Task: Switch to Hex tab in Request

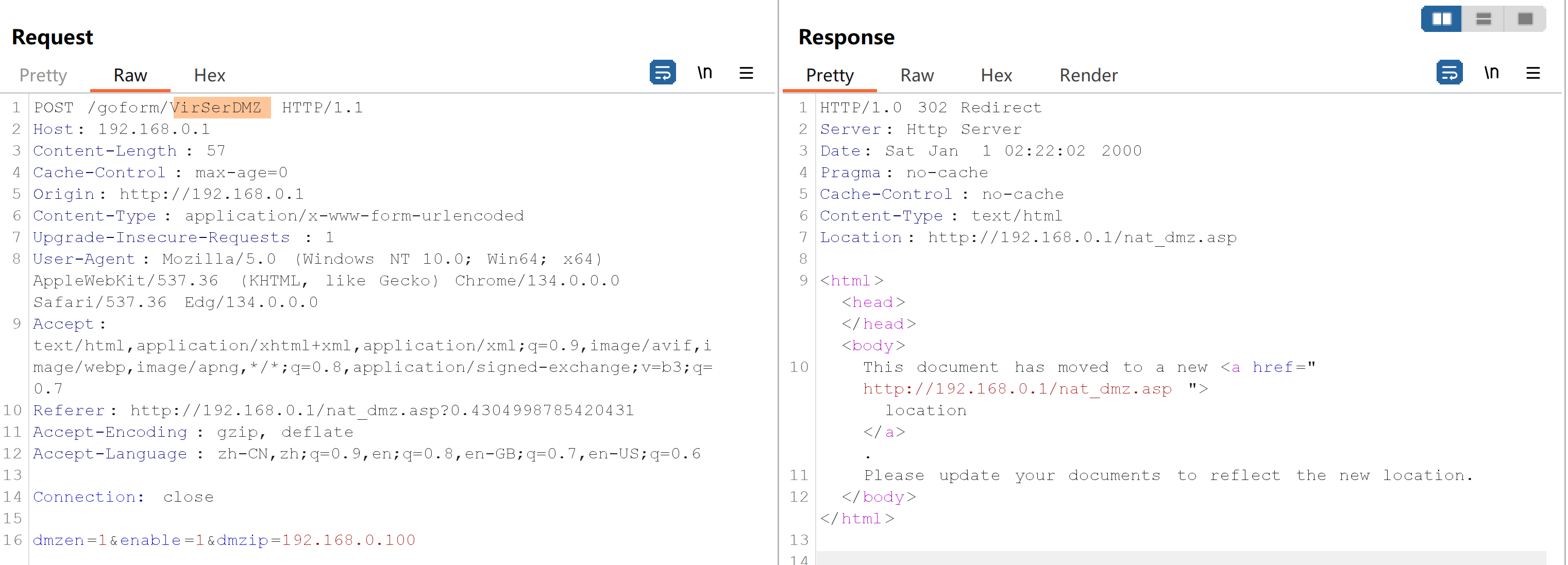Action: [209, 75]
